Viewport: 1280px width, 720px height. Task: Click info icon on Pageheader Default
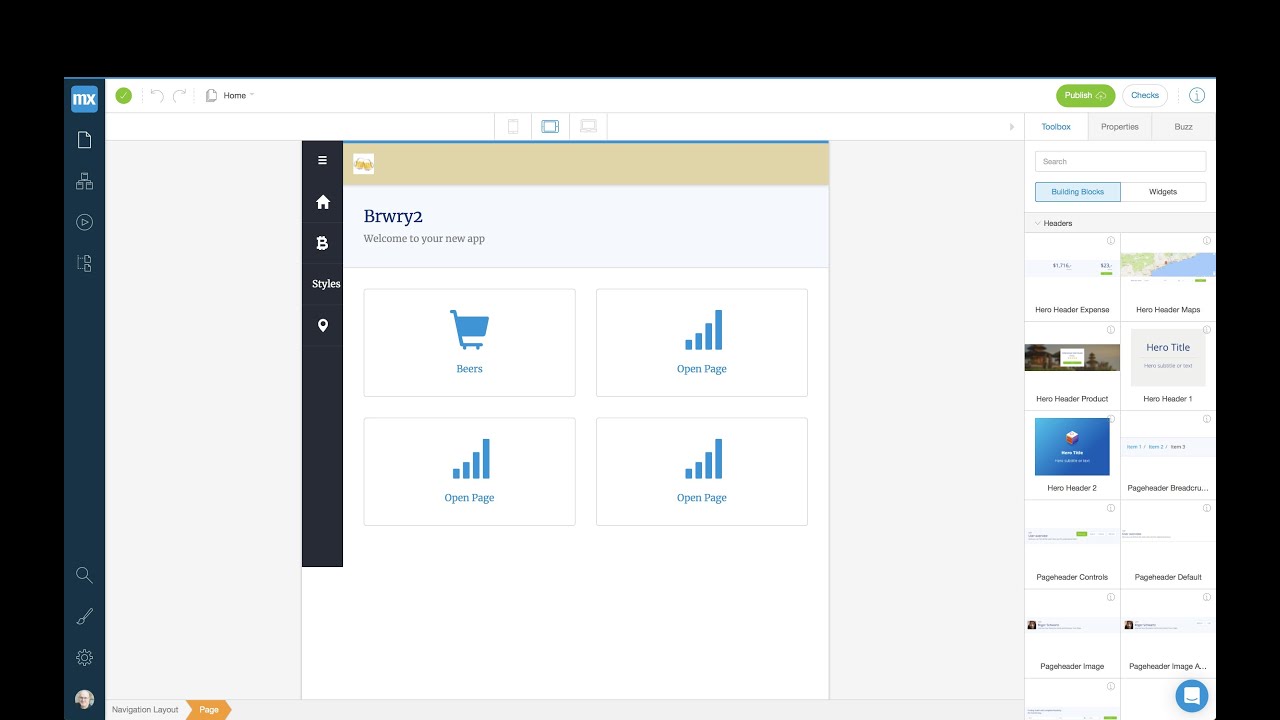[x=1206, y=508]
